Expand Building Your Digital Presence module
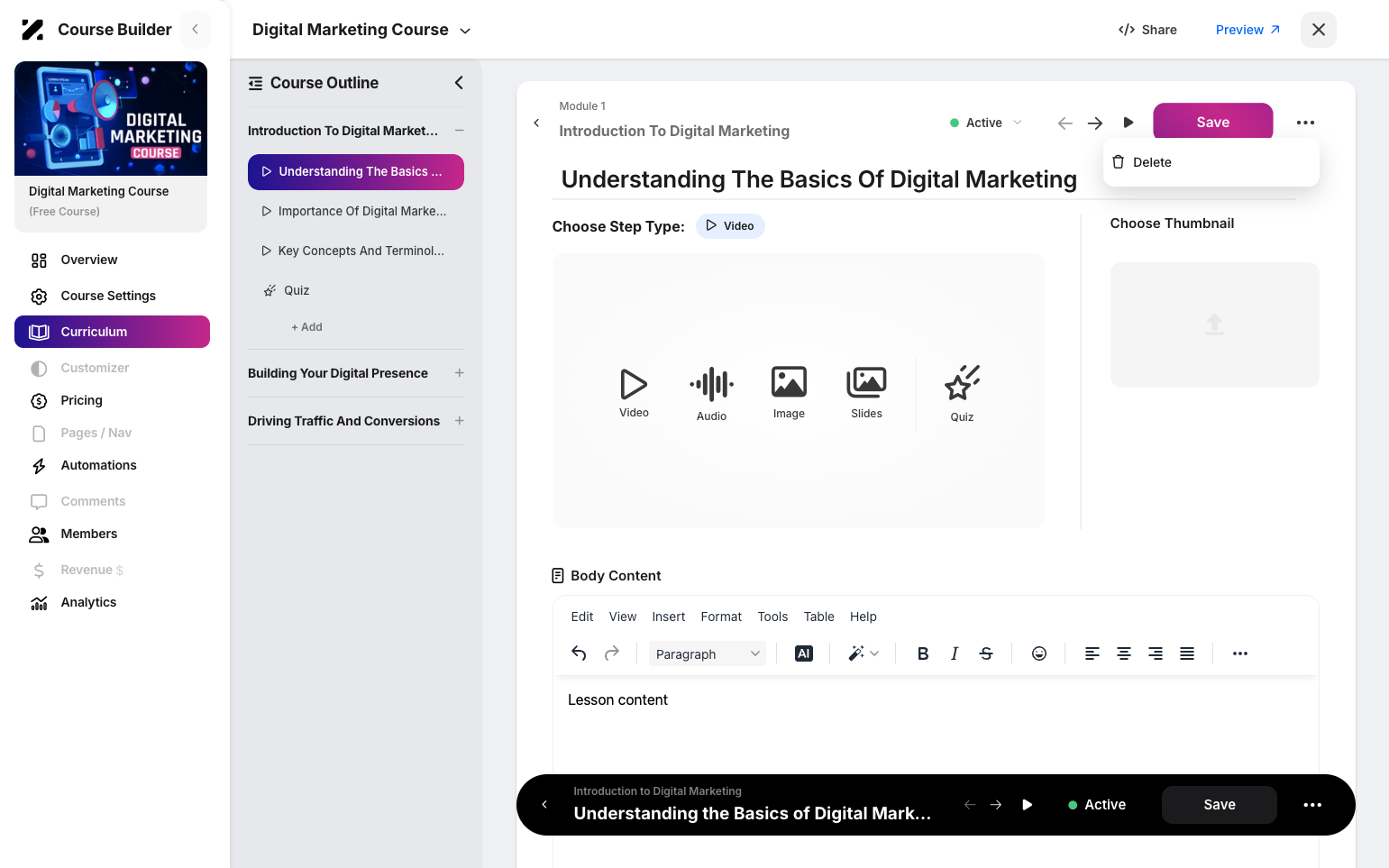The width and height of the screenshot is (1389, 868). [x=459, y=373]
